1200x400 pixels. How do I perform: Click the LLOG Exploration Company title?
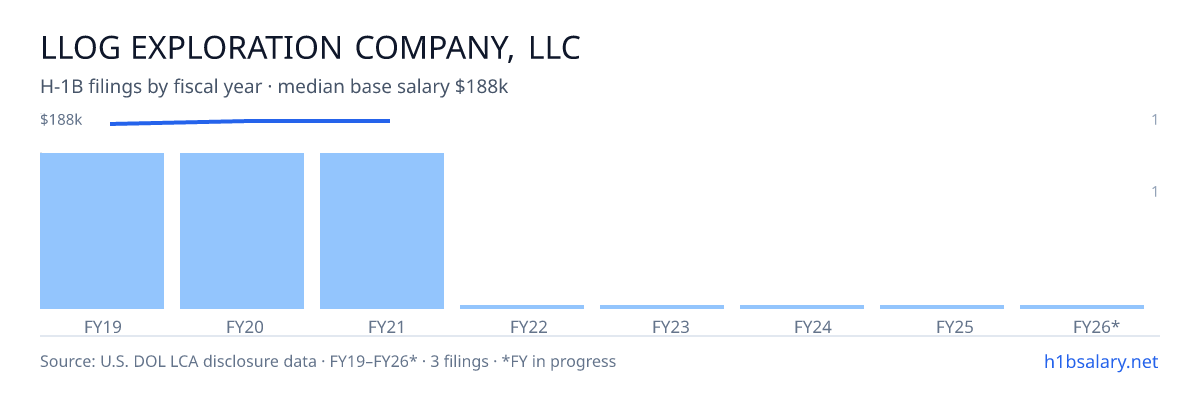pyautogui.click(x=310, y=47)
